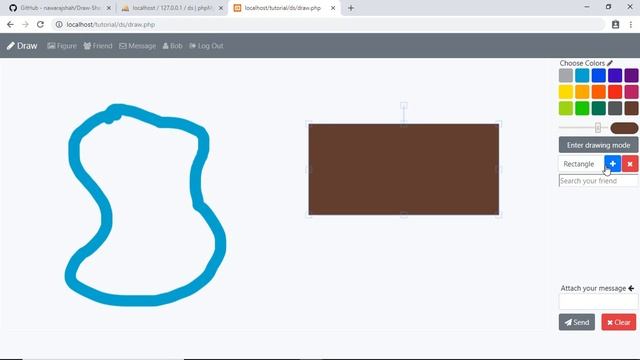Pick the brown color swatch
Image resolution: width=640 pixels, height=360 pixels.
tap(631, 108)
